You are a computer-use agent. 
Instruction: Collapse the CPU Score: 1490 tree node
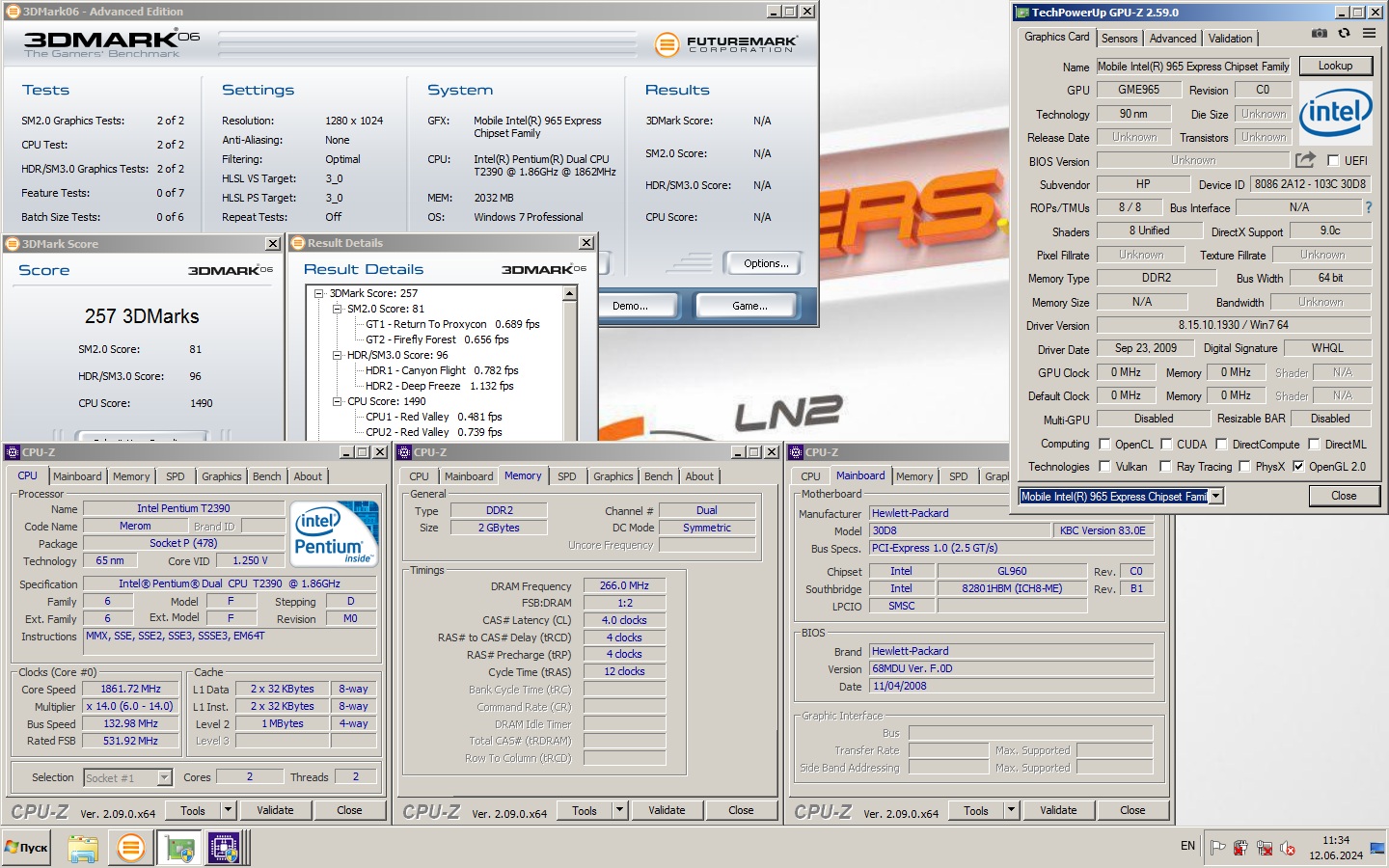click(337, 401)
